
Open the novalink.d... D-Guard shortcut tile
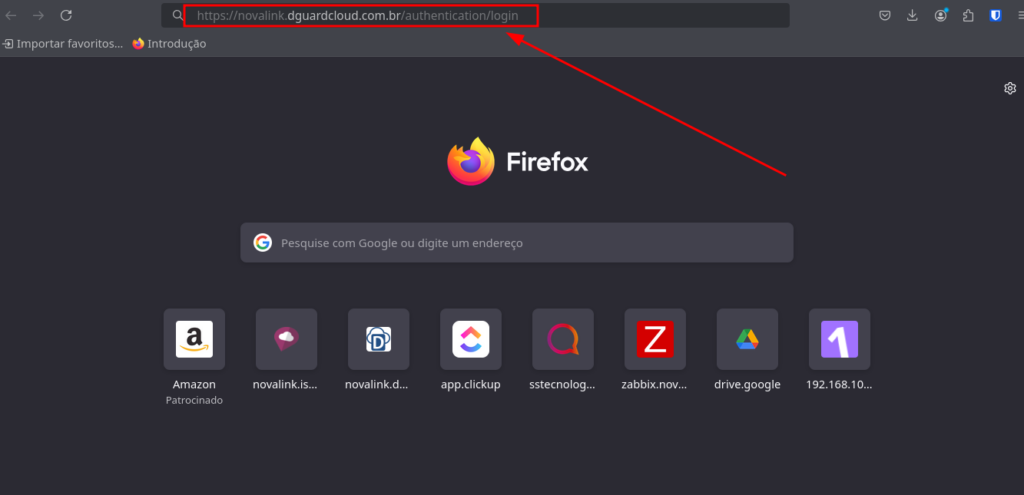[x=378, y=340]
